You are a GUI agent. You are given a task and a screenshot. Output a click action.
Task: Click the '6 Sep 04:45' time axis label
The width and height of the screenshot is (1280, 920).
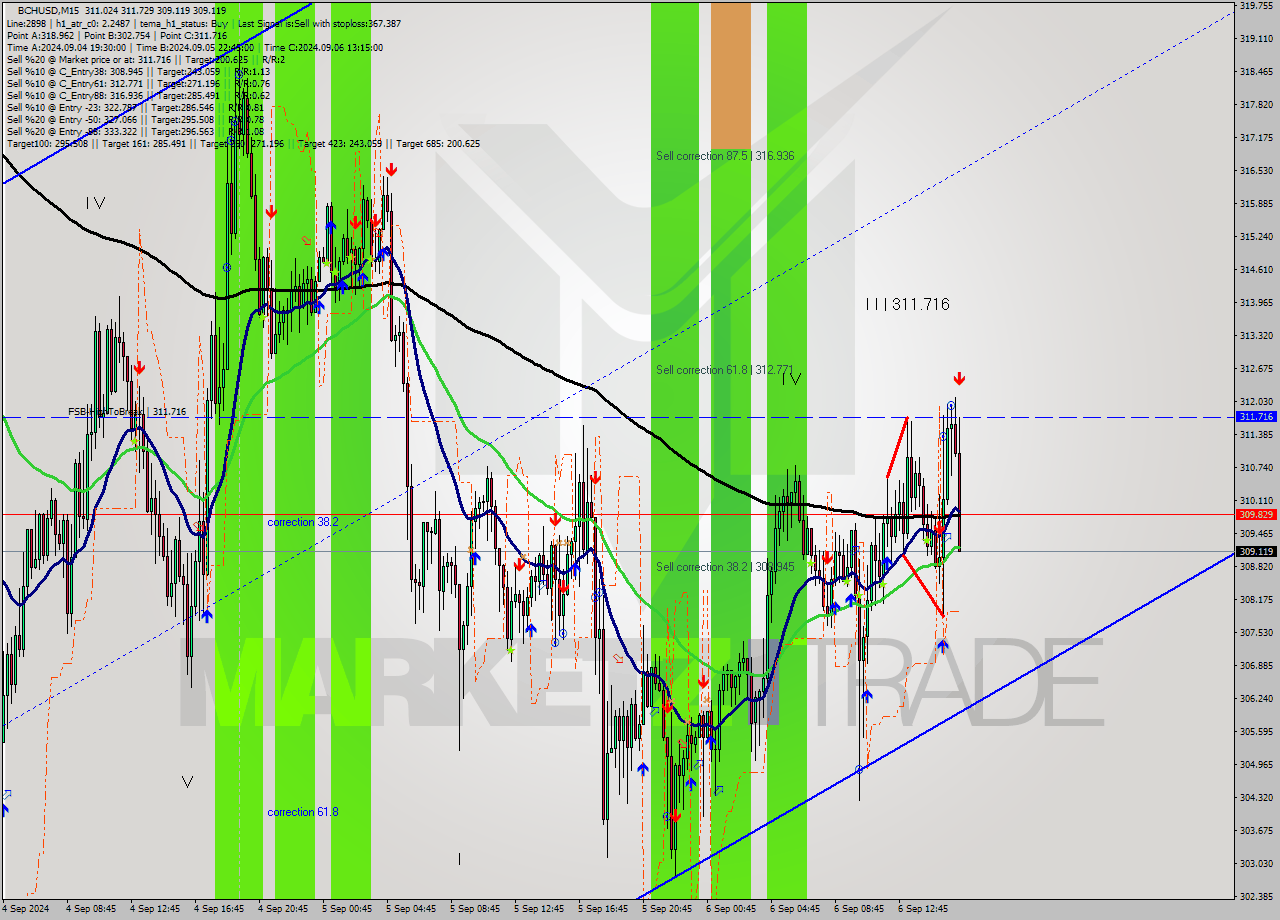(x=795, y=909)
